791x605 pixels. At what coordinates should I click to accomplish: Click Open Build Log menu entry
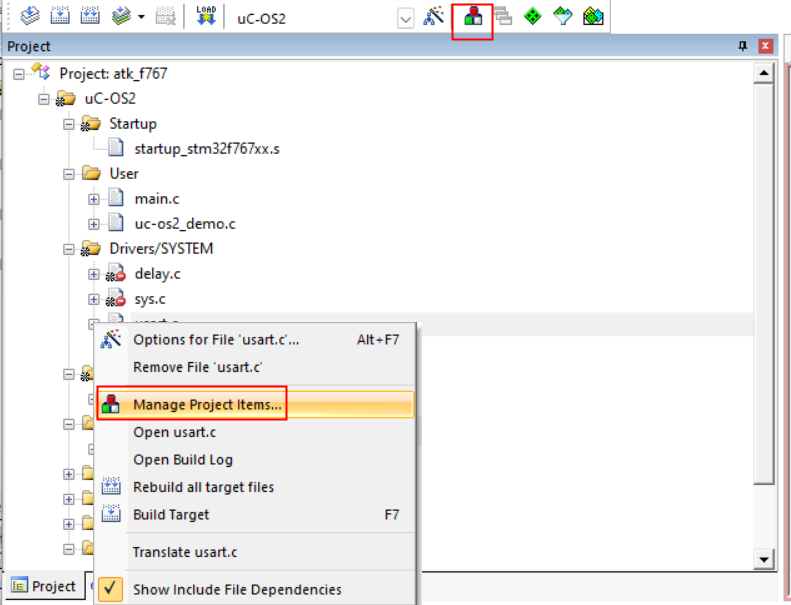183,460
